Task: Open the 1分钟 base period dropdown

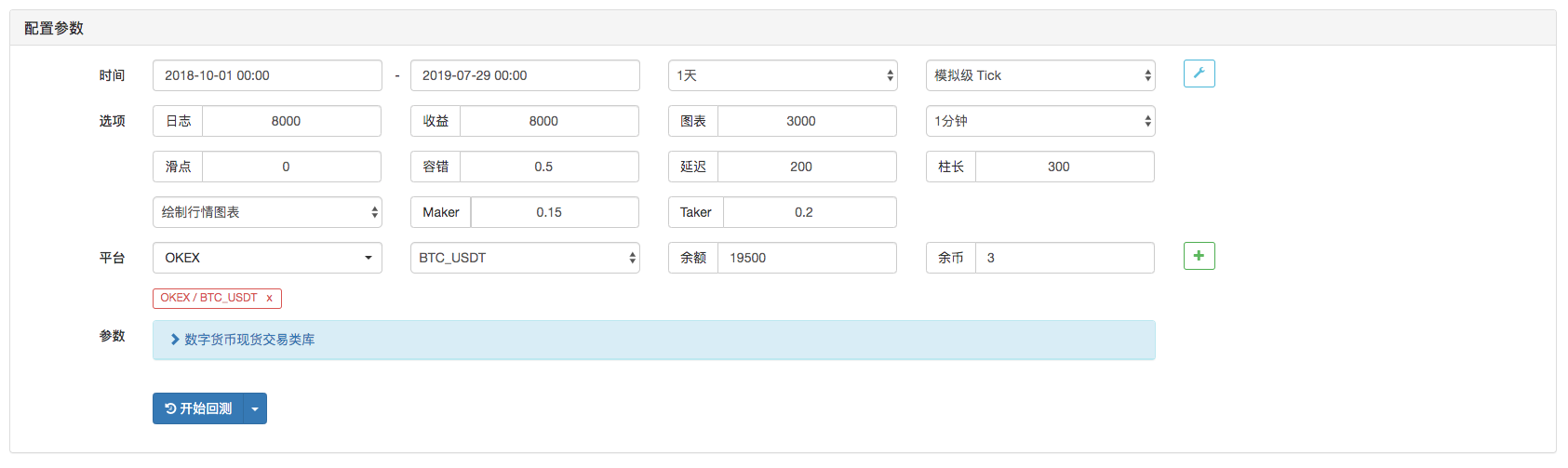Action: coord(1040,121)
